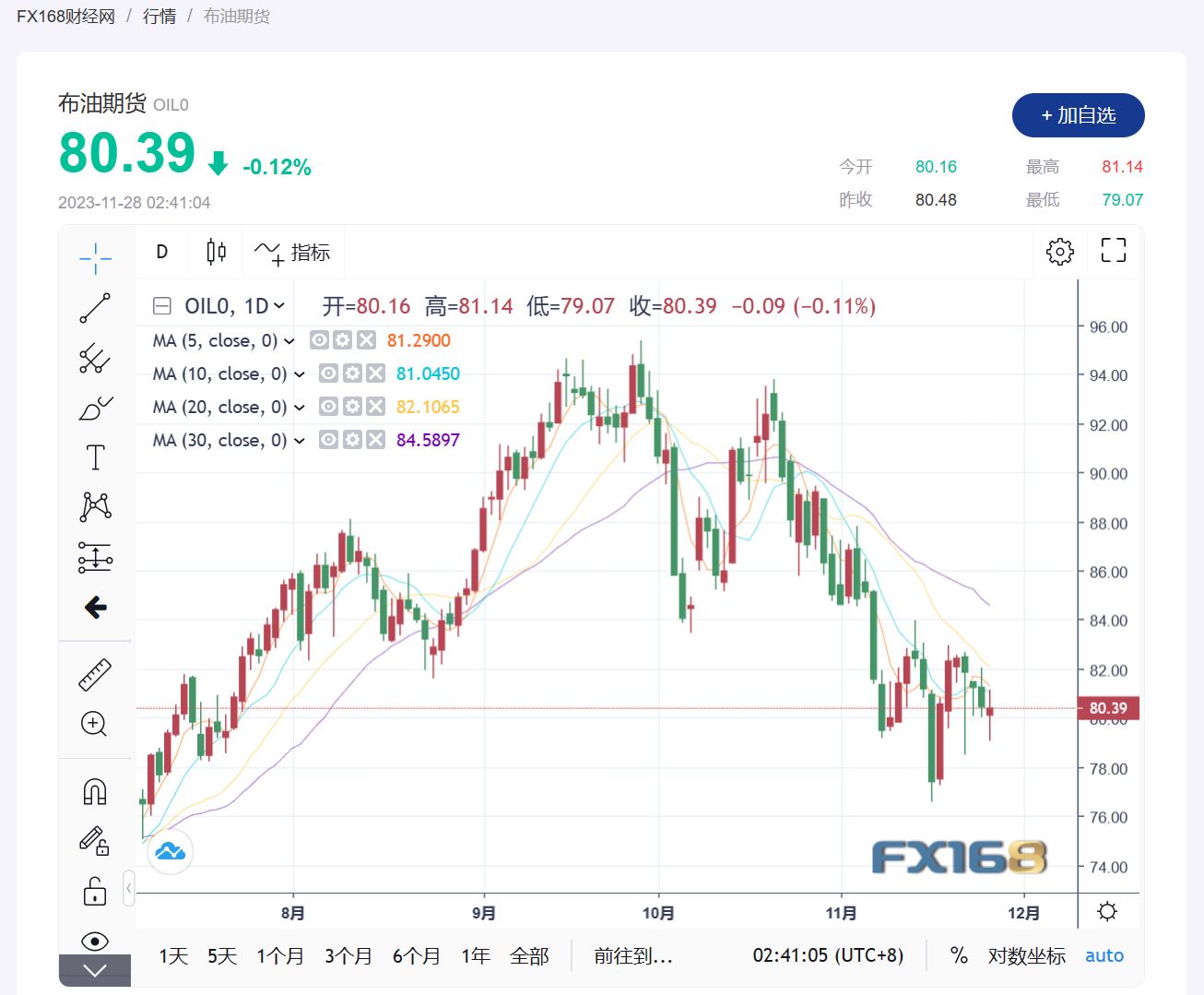Screen dimensions: 1204x995
Task: Open the candlestick chart style selector
Action: coord(217,252)
